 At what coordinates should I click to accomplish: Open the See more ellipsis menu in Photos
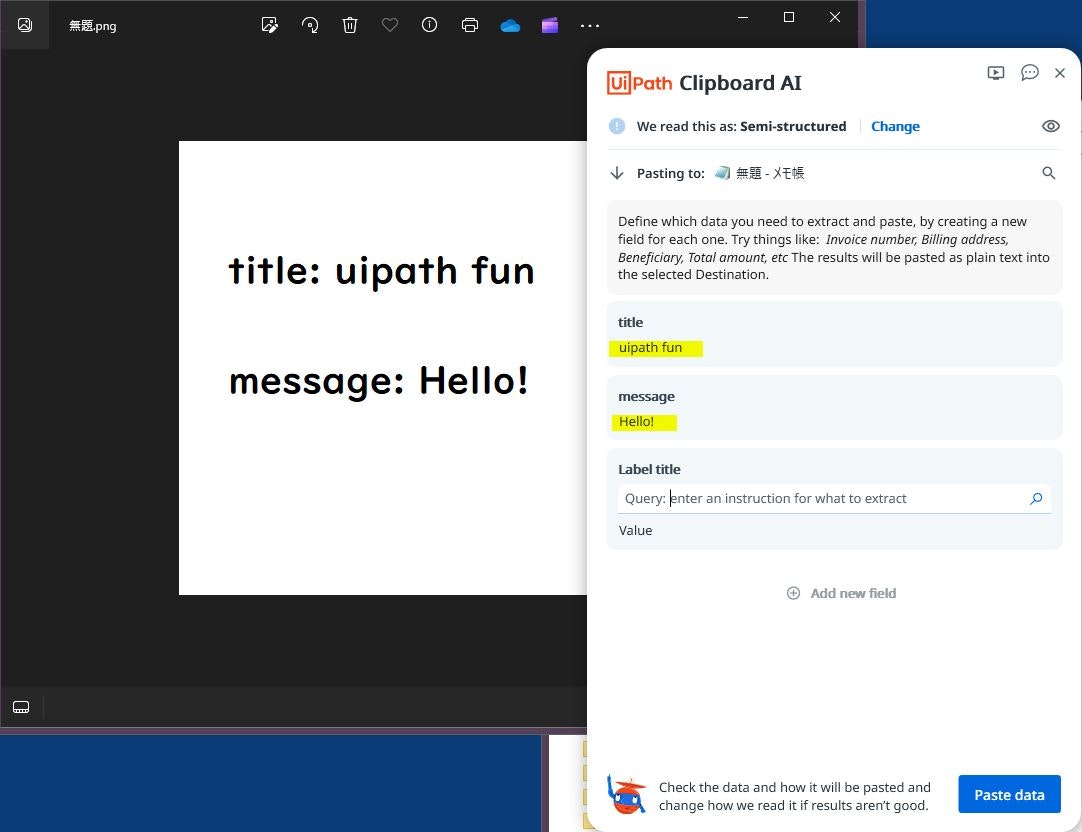pos(589,26)
